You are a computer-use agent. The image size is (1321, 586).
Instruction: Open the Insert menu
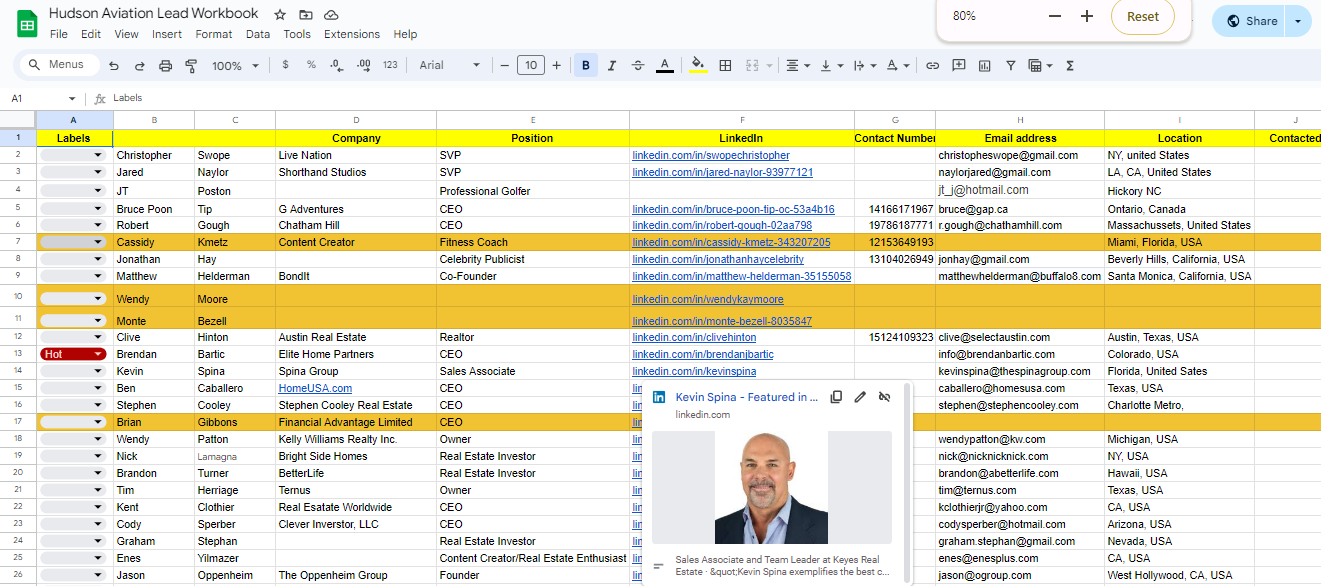(167, 34)
